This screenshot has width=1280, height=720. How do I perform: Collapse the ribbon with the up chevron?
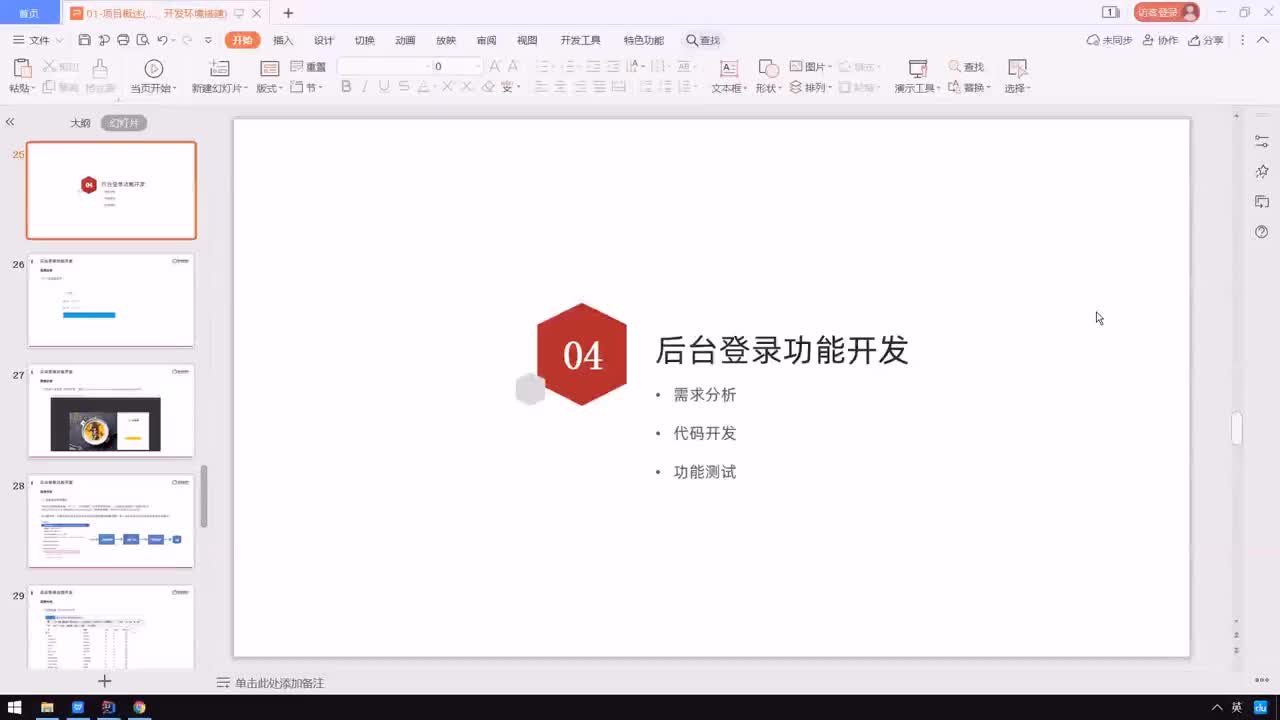point(1262,40)
